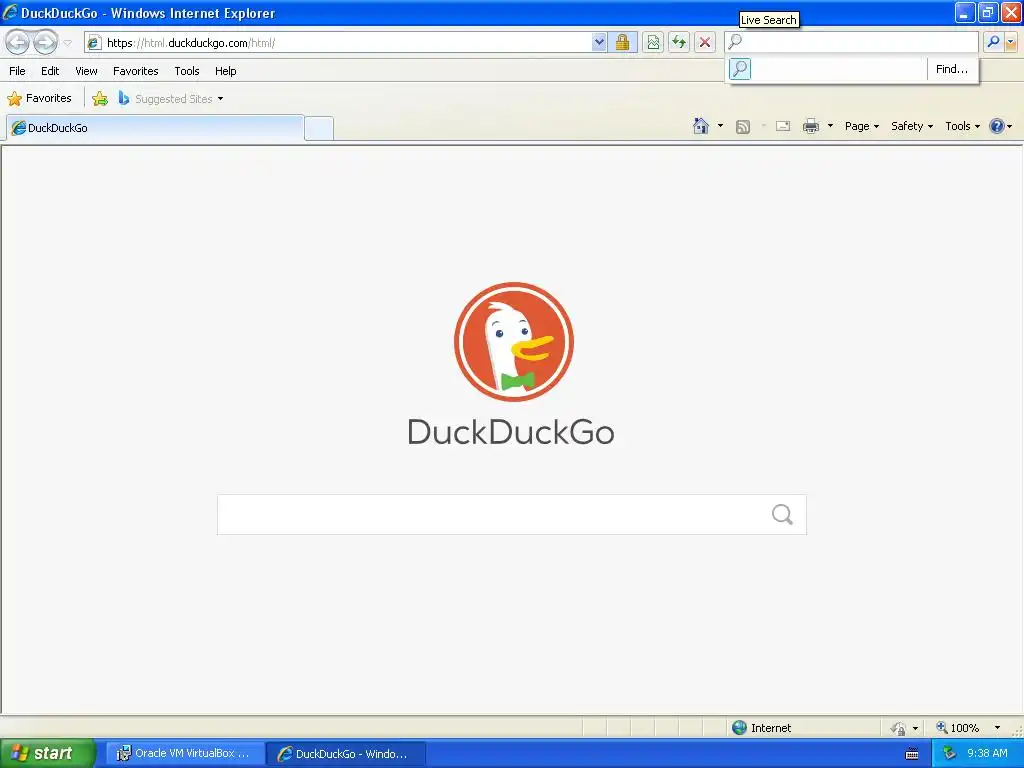Click the security lock icon

[622, 43]
